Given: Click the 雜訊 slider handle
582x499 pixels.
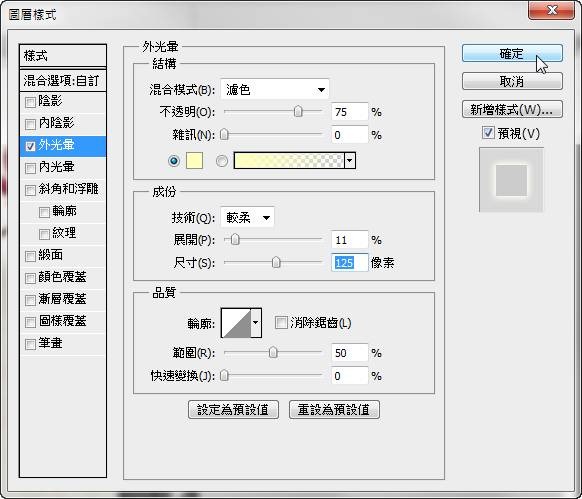Looking at the screenshot, I should pos(224,134).
